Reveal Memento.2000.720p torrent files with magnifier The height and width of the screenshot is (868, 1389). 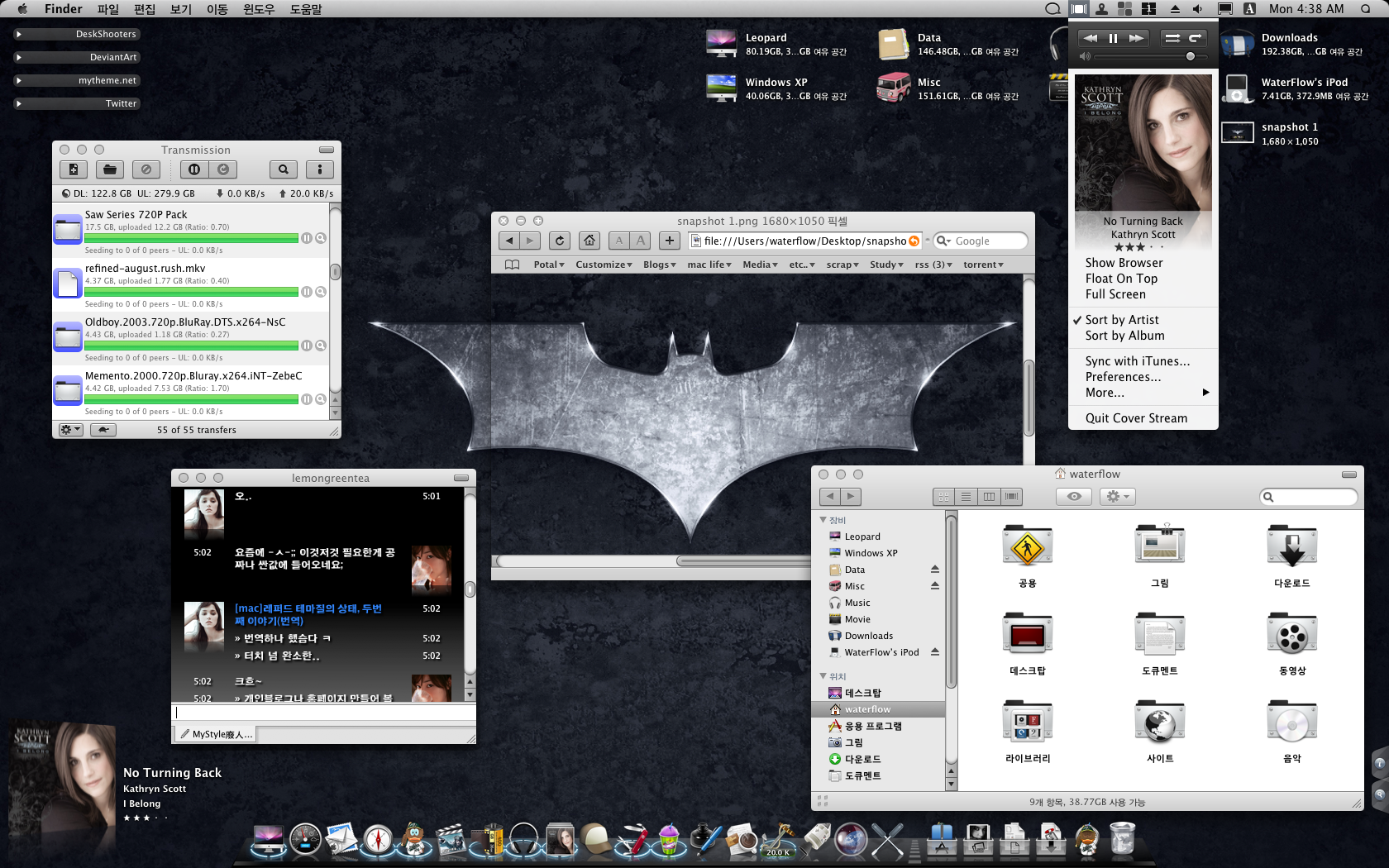(321, 399)
